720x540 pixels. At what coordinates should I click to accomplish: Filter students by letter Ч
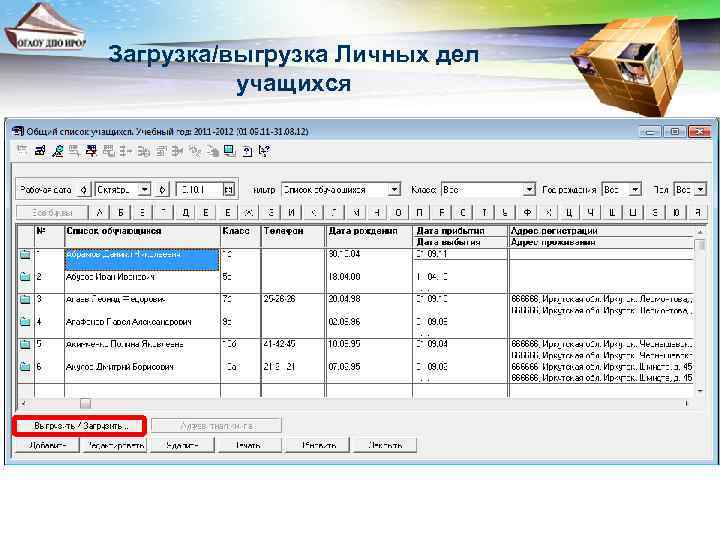(591, 213)
